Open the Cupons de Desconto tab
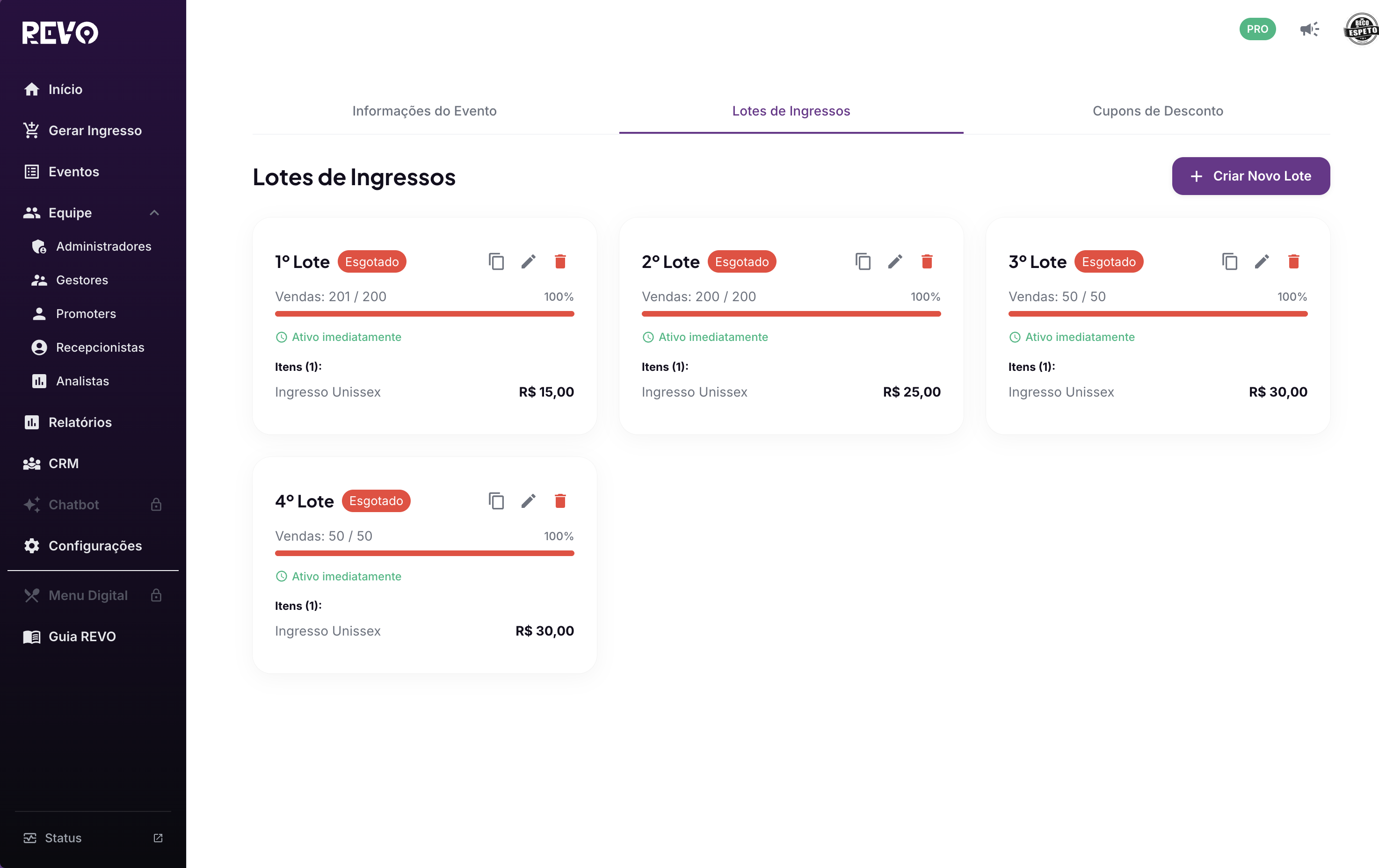Viewport: 1379px width, 868px height. 1157,111
